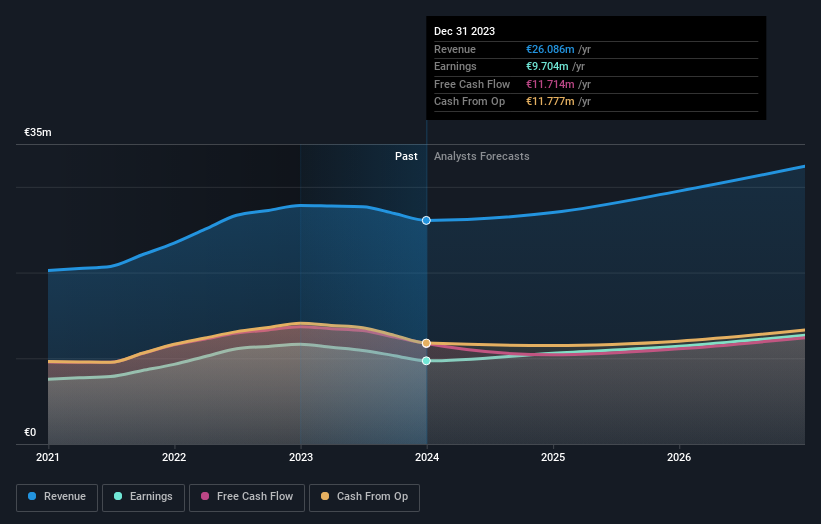Toggle the Cash From Op legend button
This screenshot has height=524, width=821.
click(x=364, y=497)
